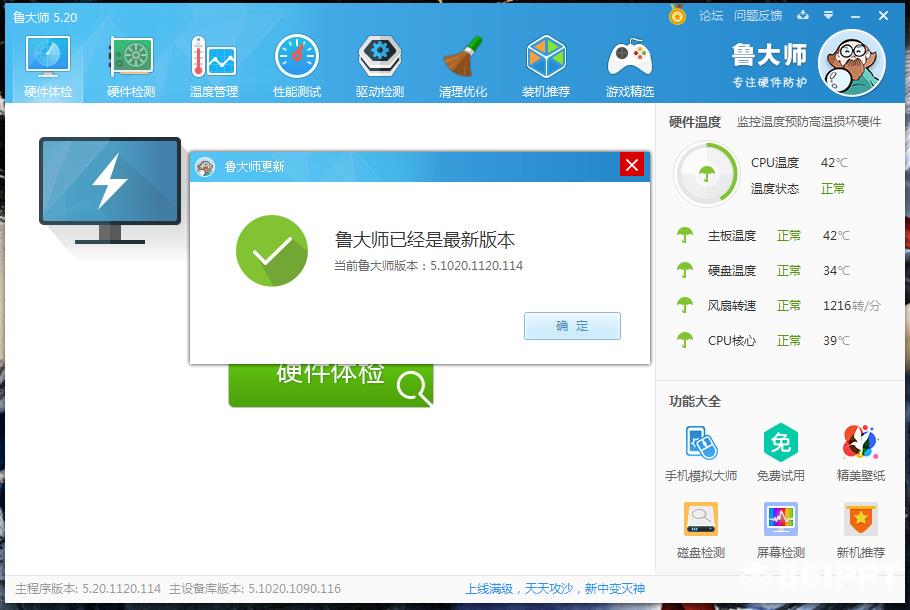Click the medal icon in title bar
The image size is (910, 610).
point(677,16)
